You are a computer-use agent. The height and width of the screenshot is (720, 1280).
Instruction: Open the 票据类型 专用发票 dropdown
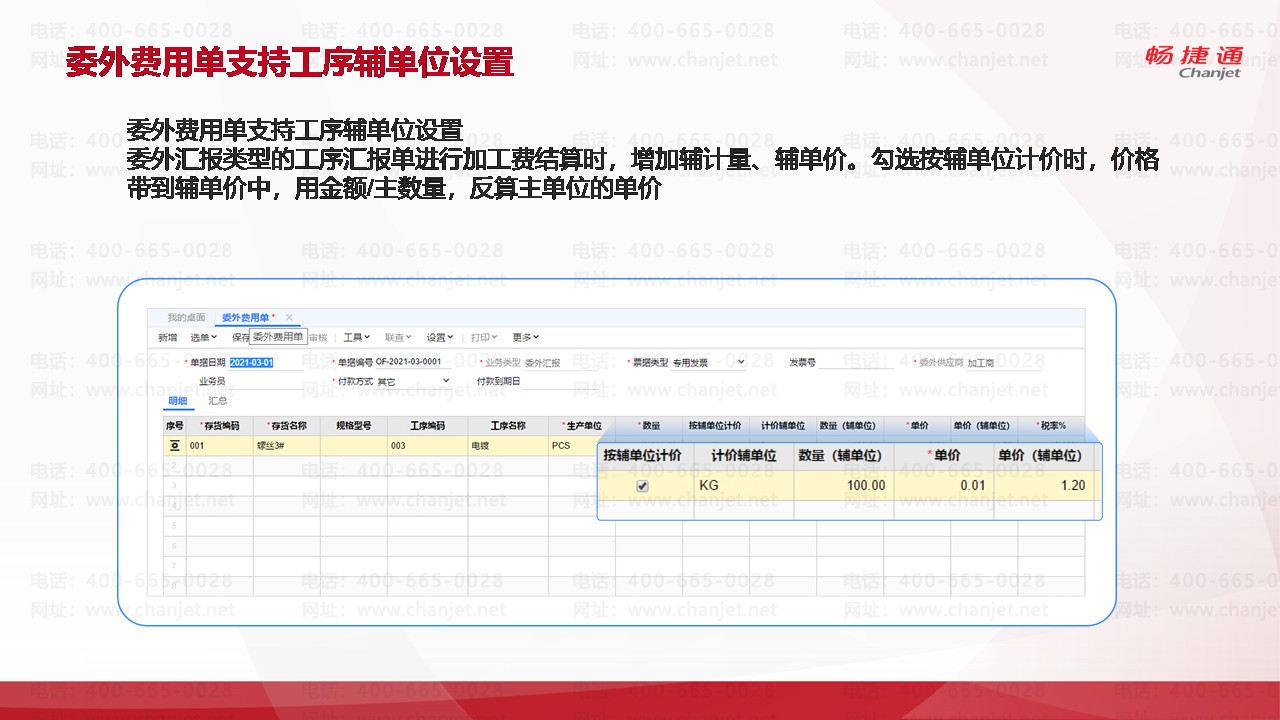pos(708,363)
